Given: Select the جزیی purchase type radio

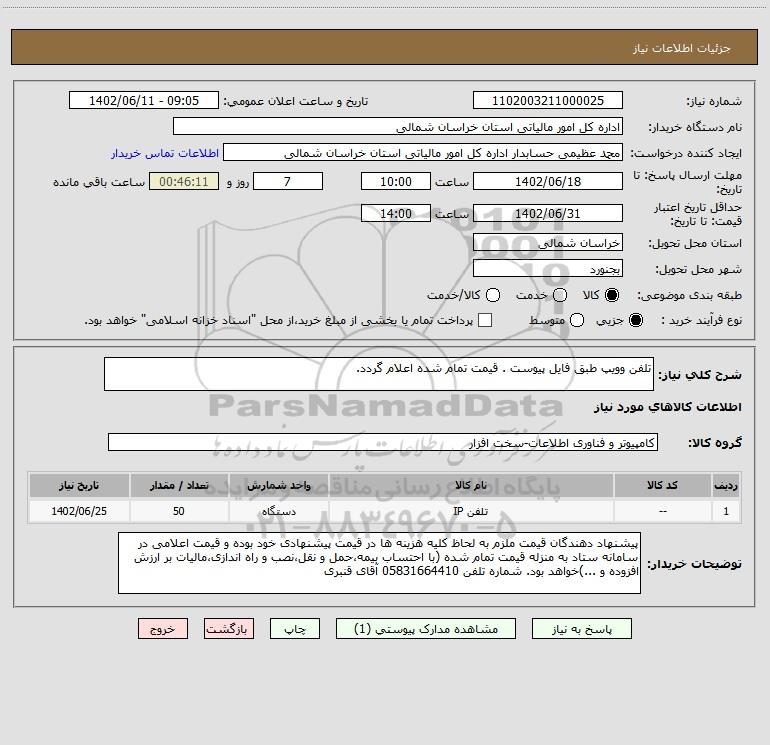Looking at the screenshot, I should tap(636, 320).
